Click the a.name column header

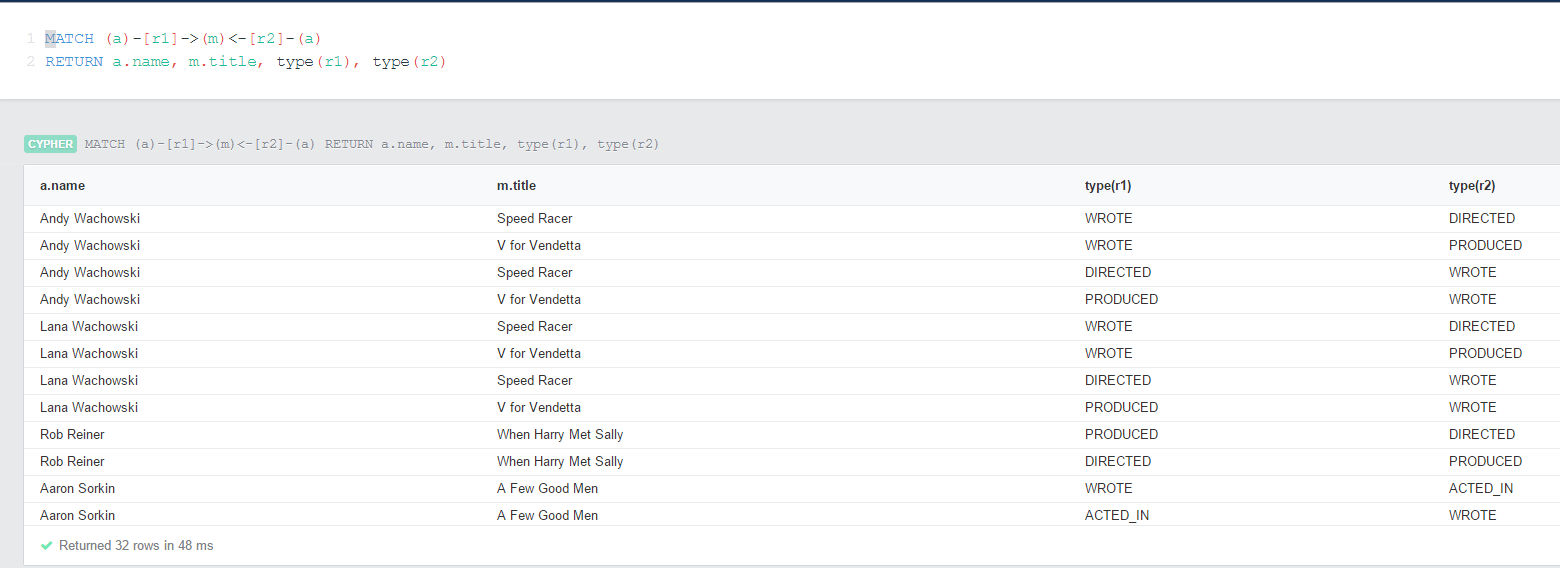pos(62,185)
